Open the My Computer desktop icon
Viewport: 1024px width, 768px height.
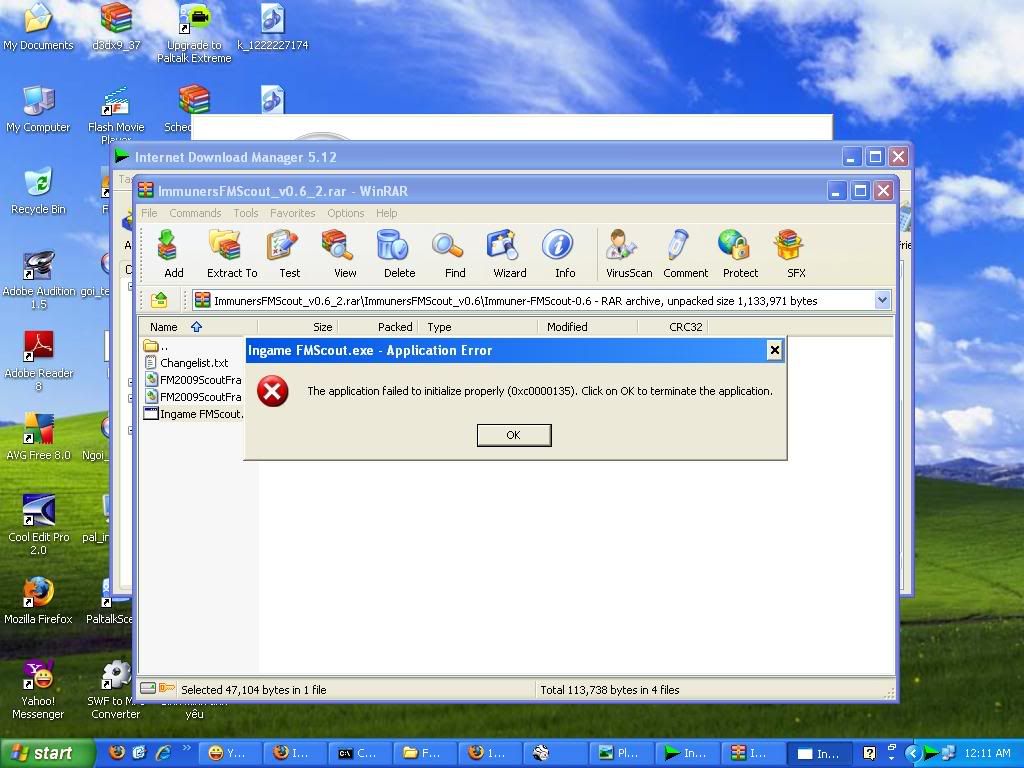38,109
